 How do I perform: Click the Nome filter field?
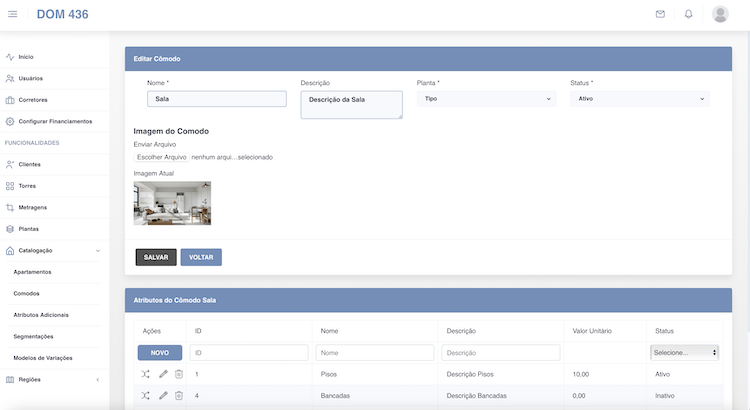point(375,353)
